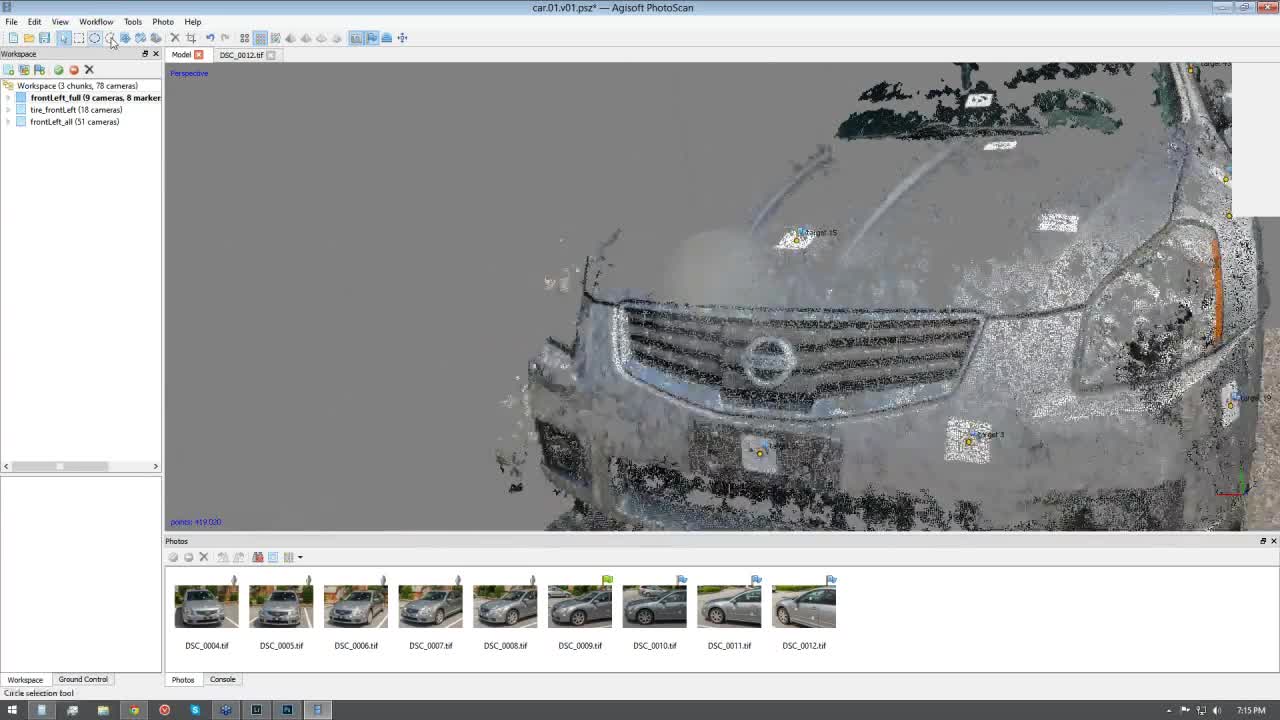1280x720 pixels.
Task: Open the Windows Start button
Action: (12, 710)
